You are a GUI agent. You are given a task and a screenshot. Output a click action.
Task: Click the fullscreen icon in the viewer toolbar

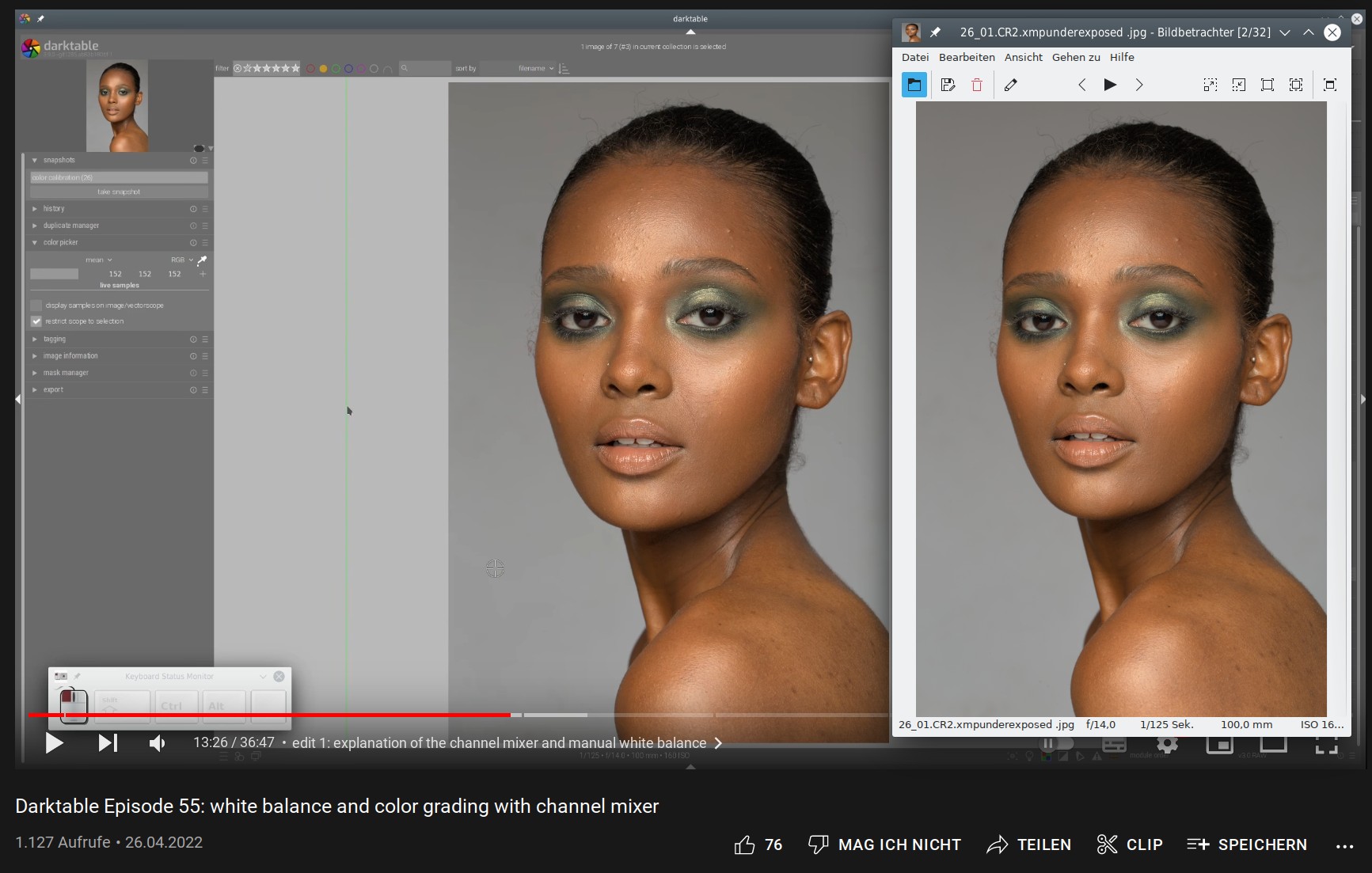tap(1330, 85)
